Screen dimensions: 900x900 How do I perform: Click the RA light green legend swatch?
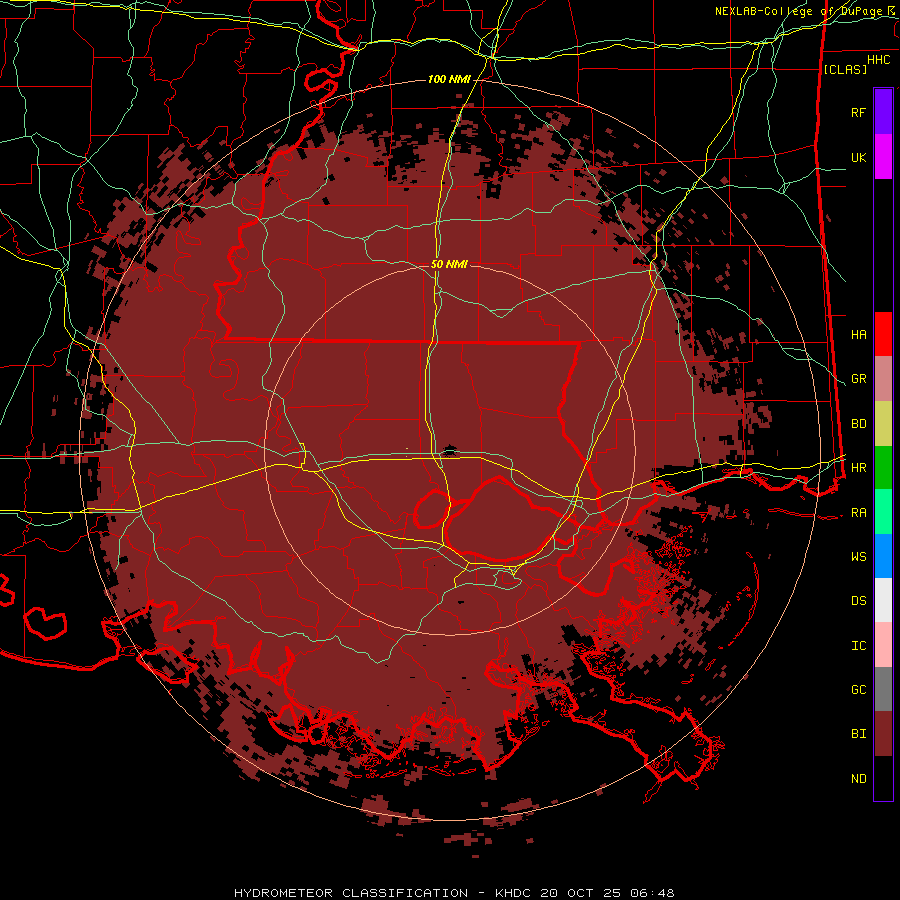coord(883,512)
